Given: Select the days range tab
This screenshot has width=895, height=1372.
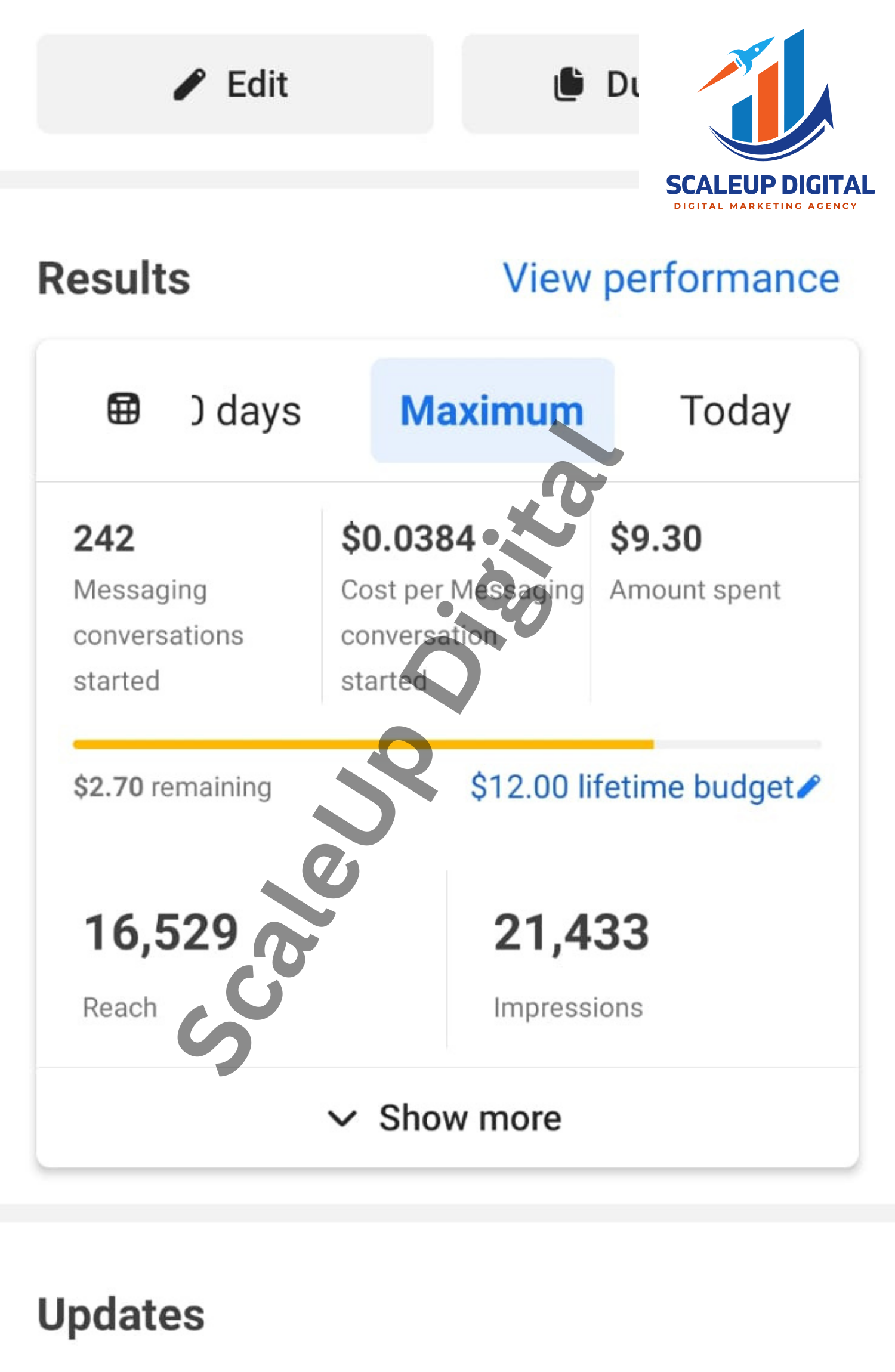Looking at the screenshot, I should pos(247,411).
